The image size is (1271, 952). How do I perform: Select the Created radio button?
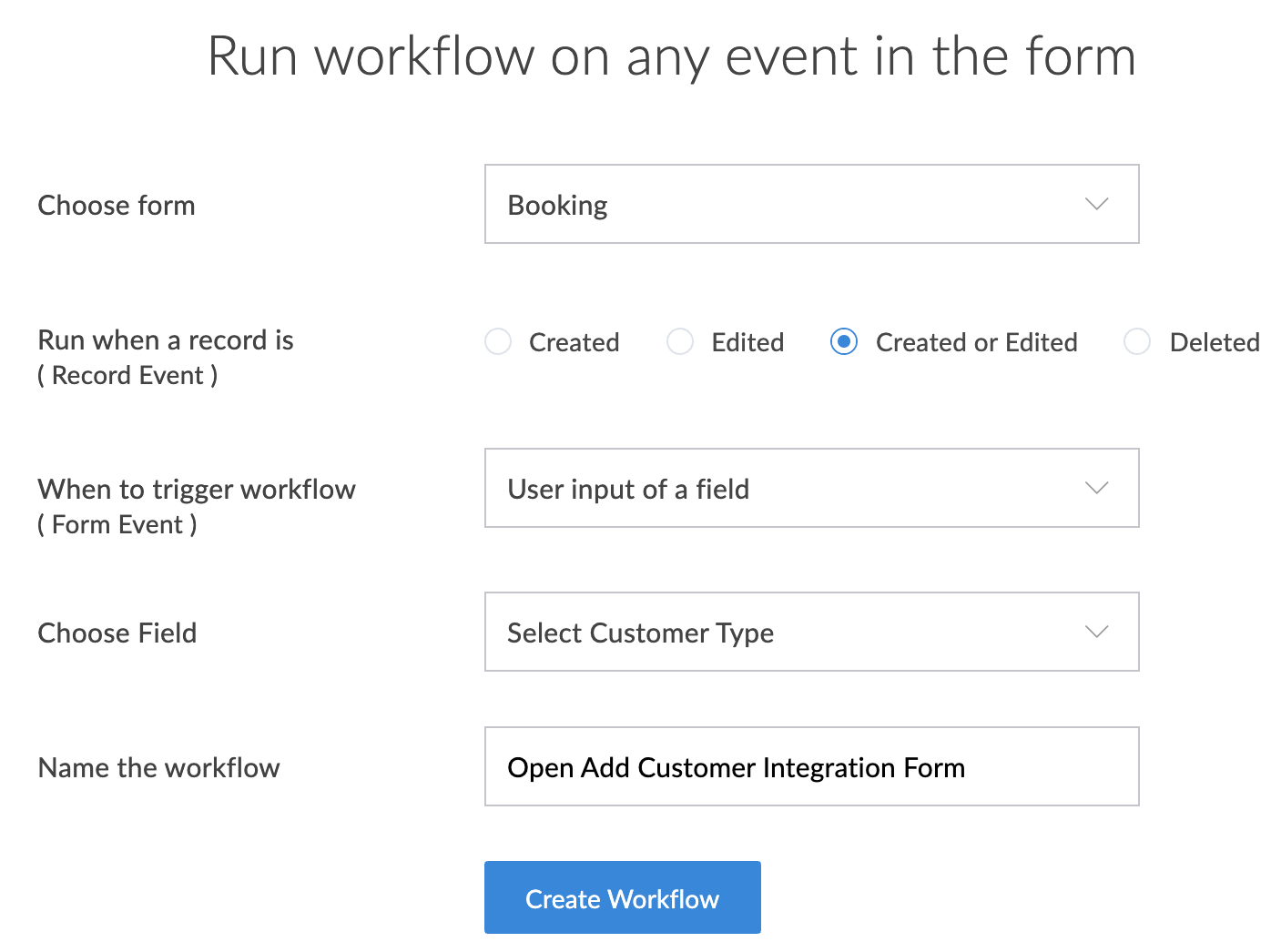coord(498,341)
